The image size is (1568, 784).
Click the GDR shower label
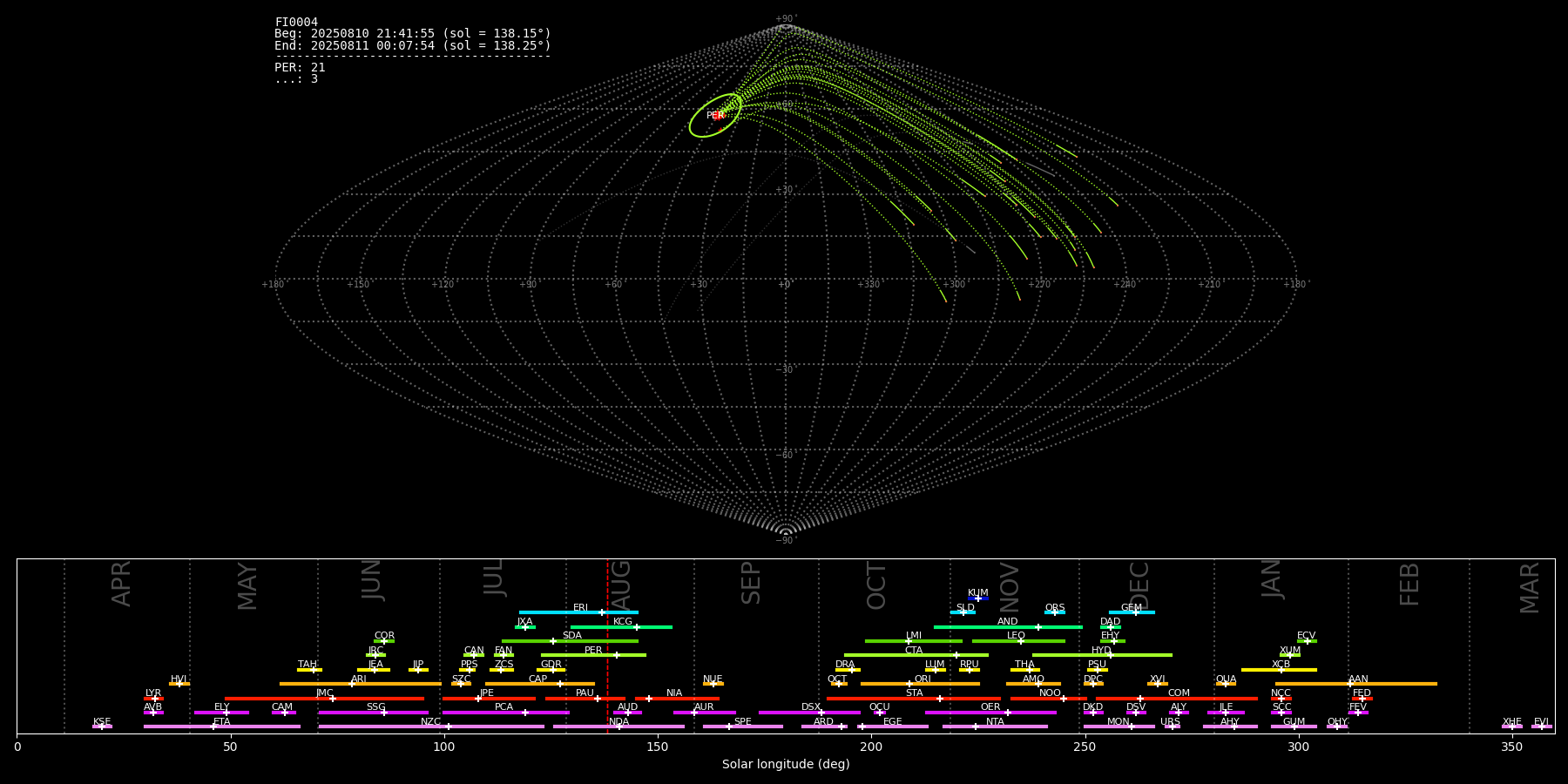[551, 665]
